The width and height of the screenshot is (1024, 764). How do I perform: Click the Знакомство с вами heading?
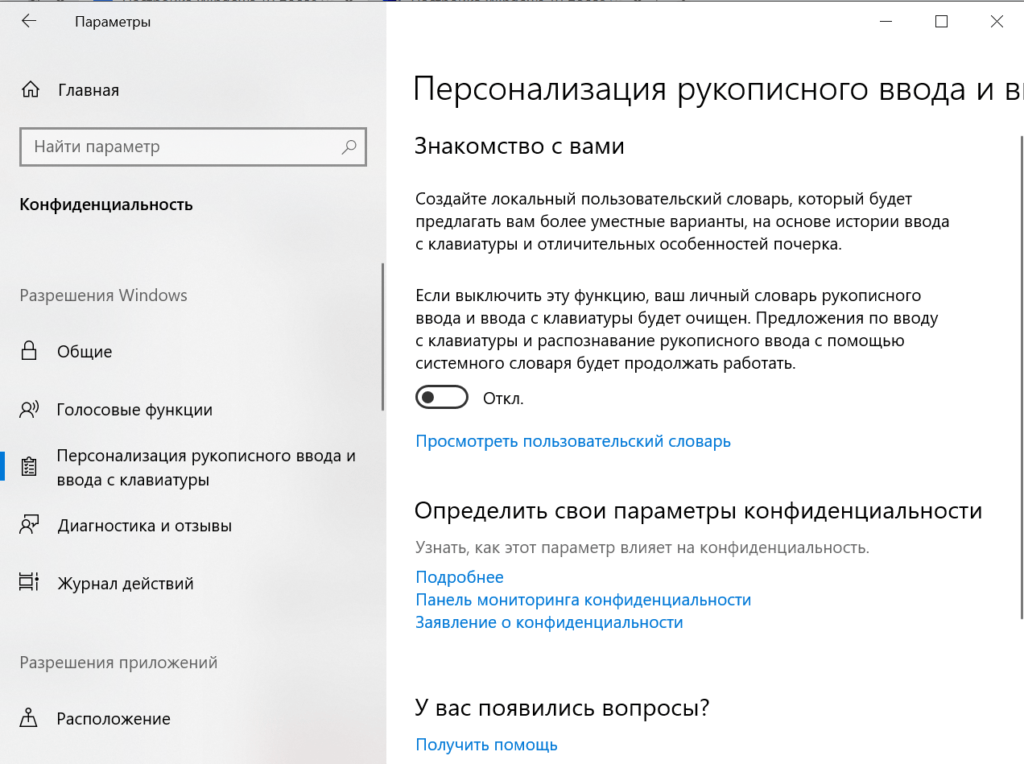click(519, 146)
